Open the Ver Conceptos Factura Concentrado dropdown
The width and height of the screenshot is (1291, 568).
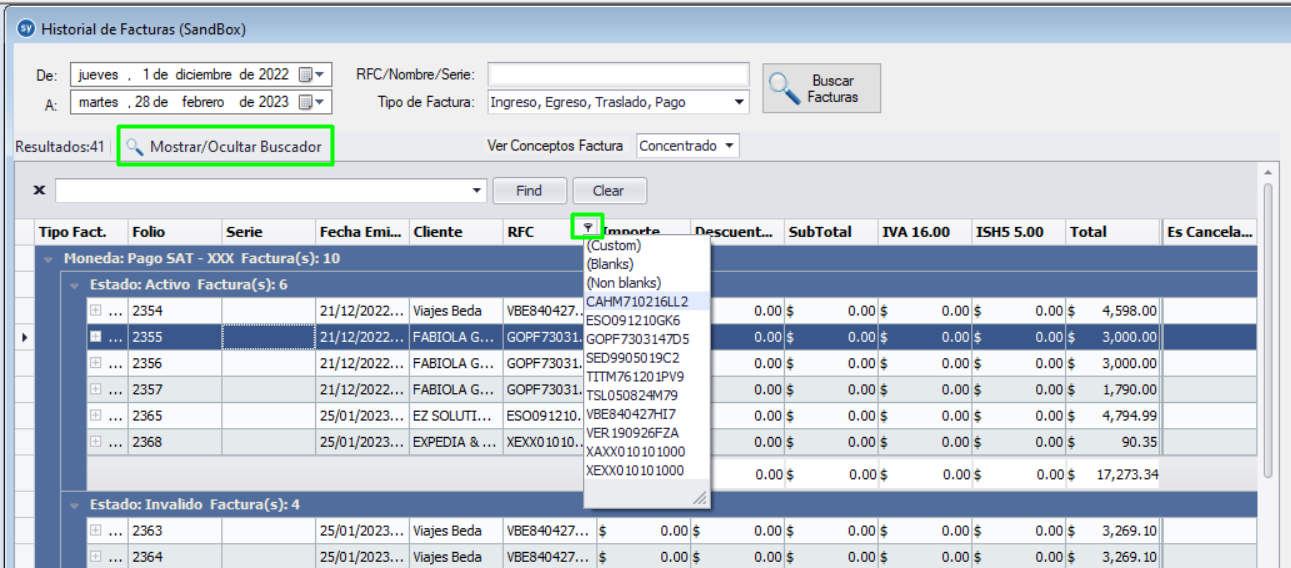[x=729, y=146]
